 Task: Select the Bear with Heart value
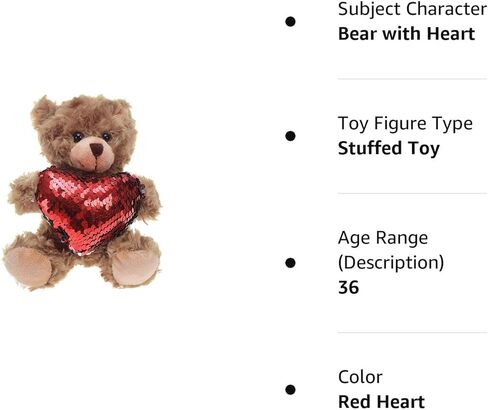click(x=406, y=34)
